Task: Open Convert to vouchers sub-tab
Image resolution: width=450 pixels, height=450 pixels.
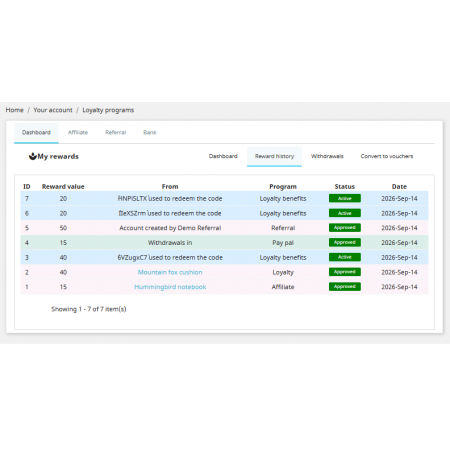Action: (387, 156)
